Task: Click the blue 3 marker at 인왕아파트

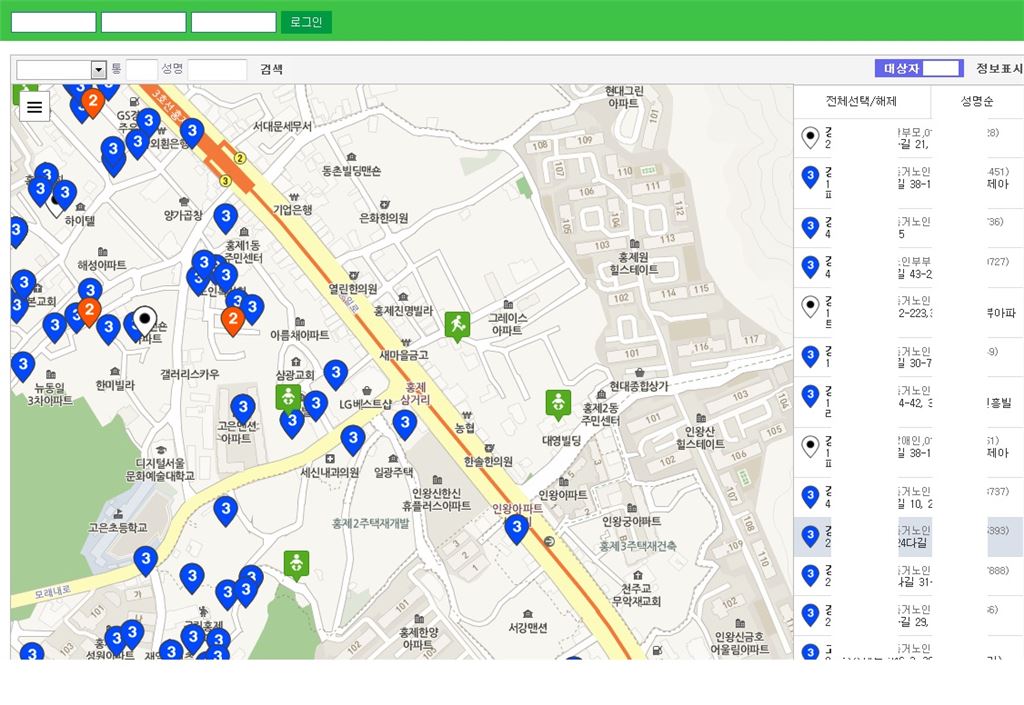Action: pyautogui.click(x=516, y=526)
